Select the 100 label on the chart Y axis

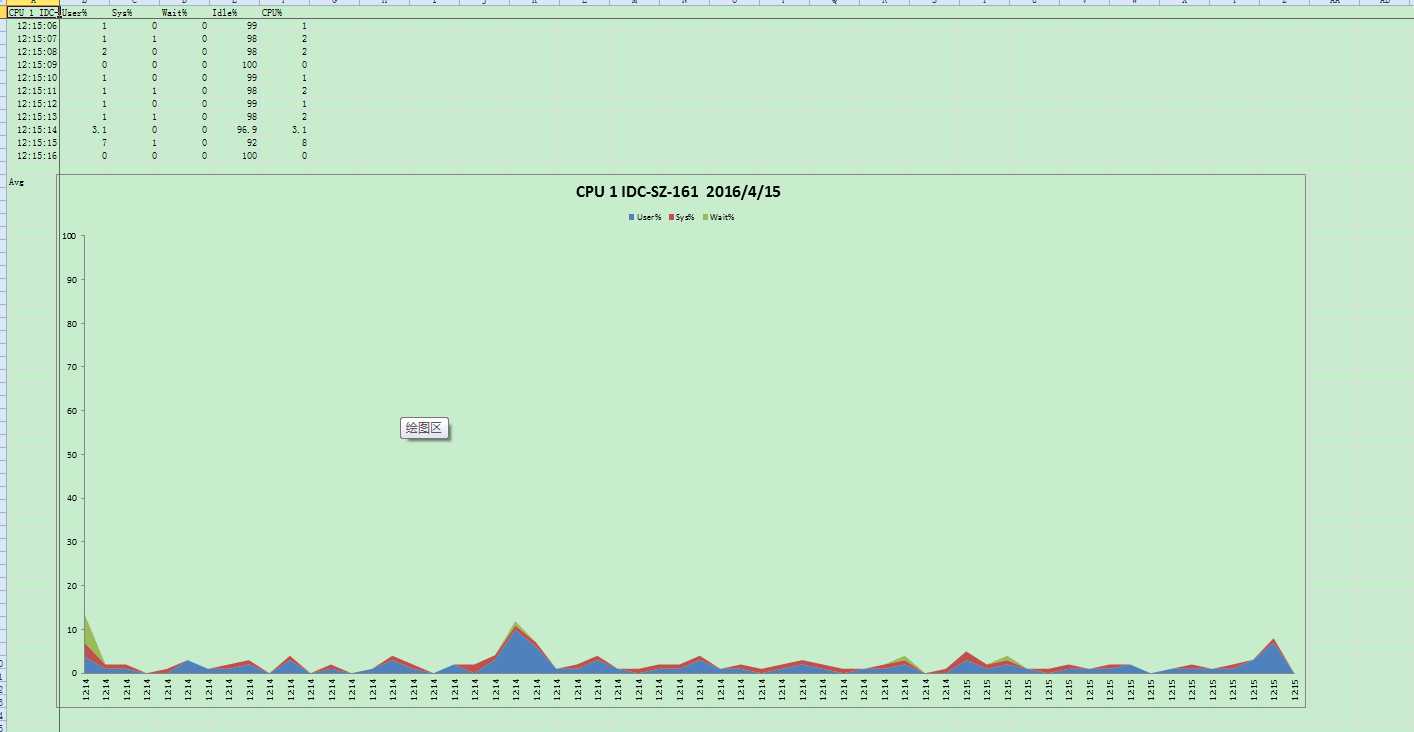coord(69,236)
